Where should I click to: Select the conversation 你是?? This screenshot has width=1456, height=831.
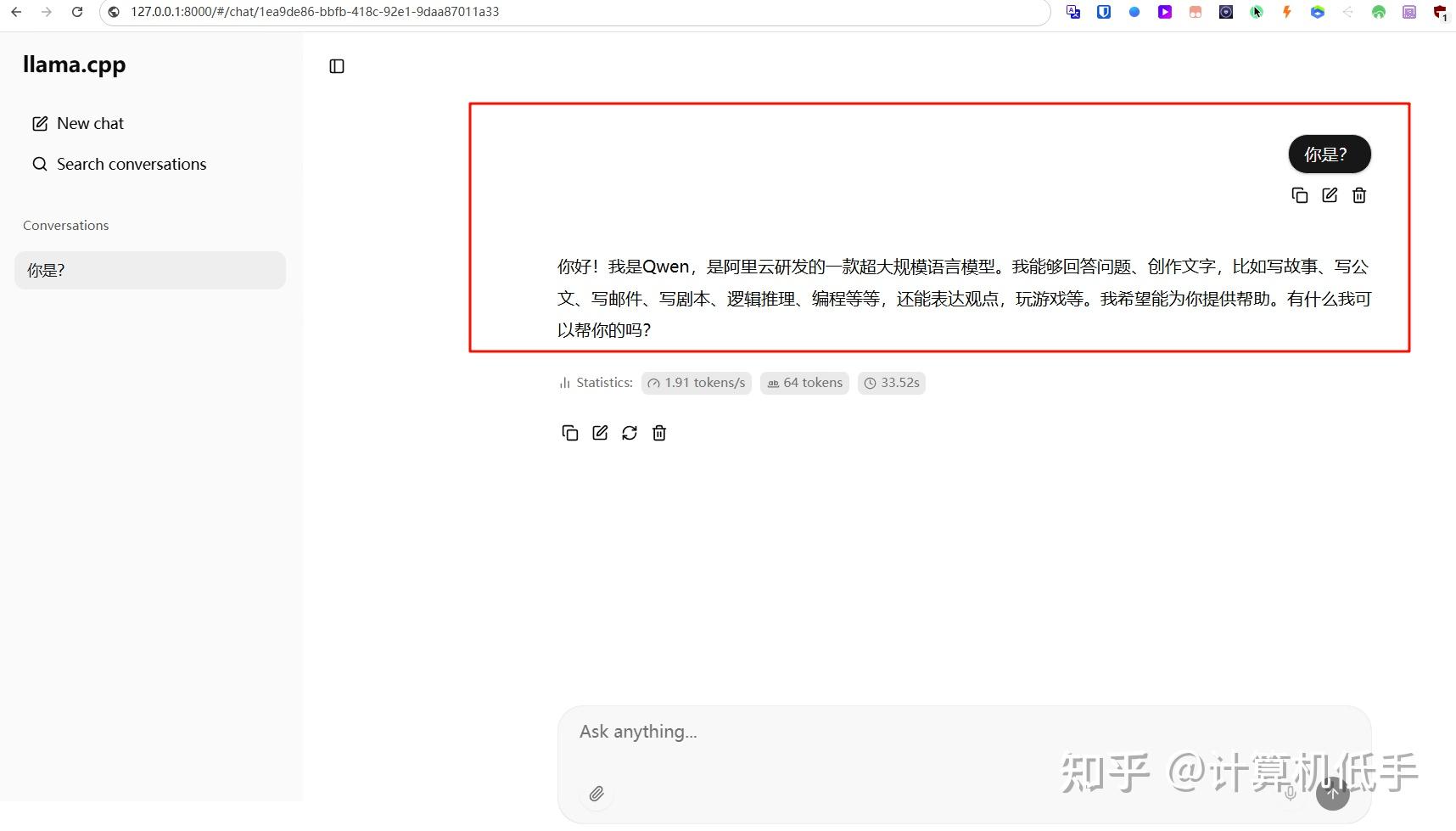click(x=150, y=270)
